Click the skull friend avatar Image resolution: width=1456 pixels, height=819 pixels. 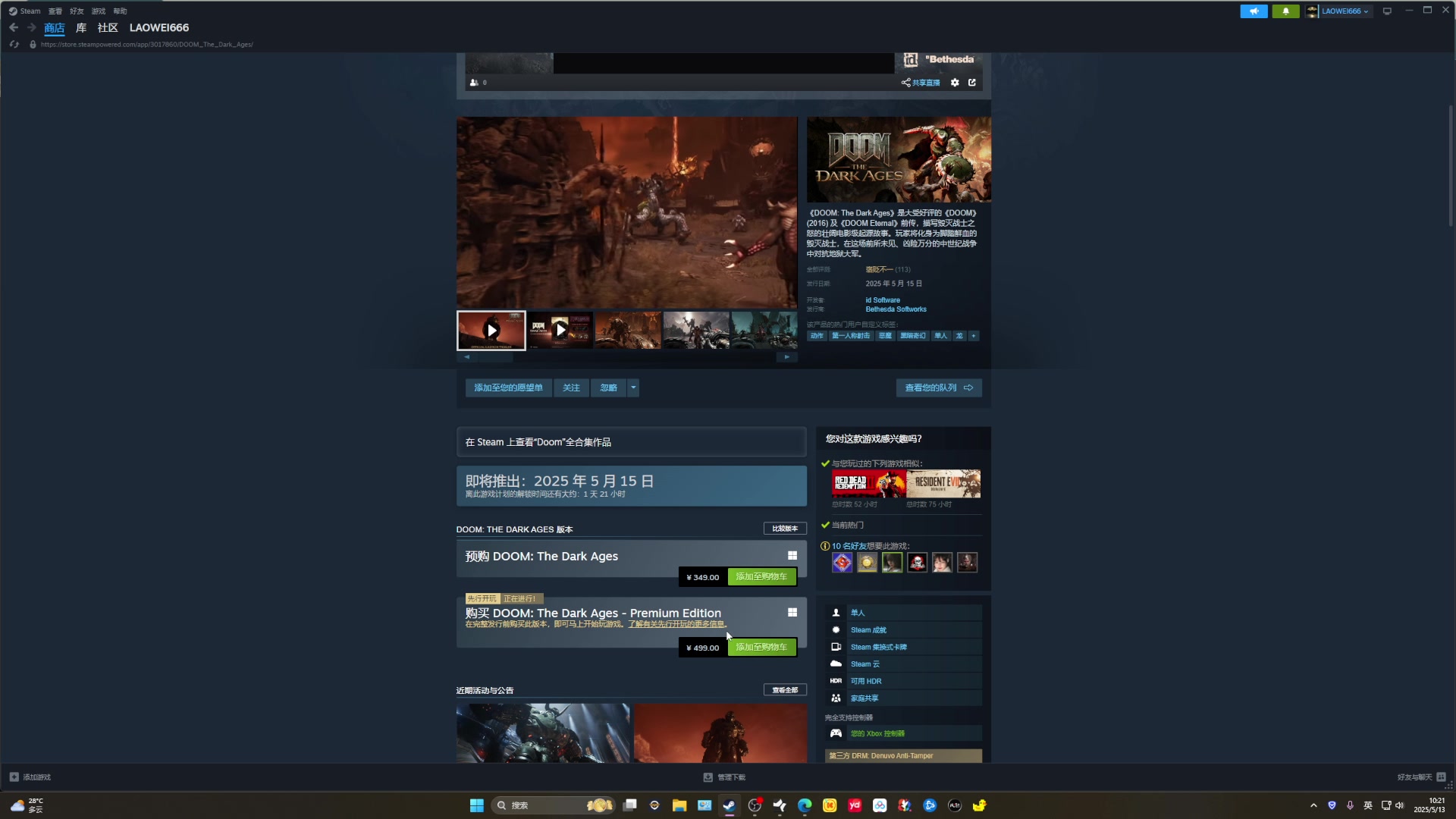point(917,563)
